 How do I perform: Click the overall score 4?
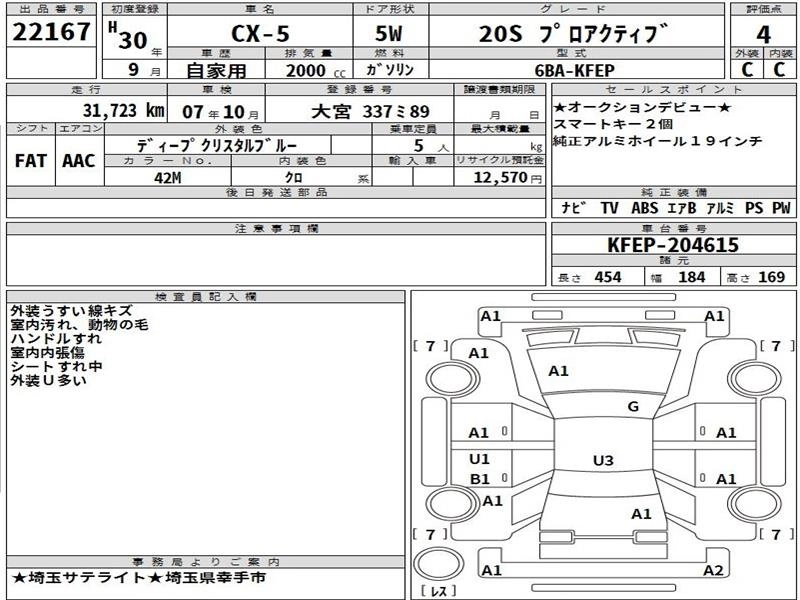click(x=763, y=35)
